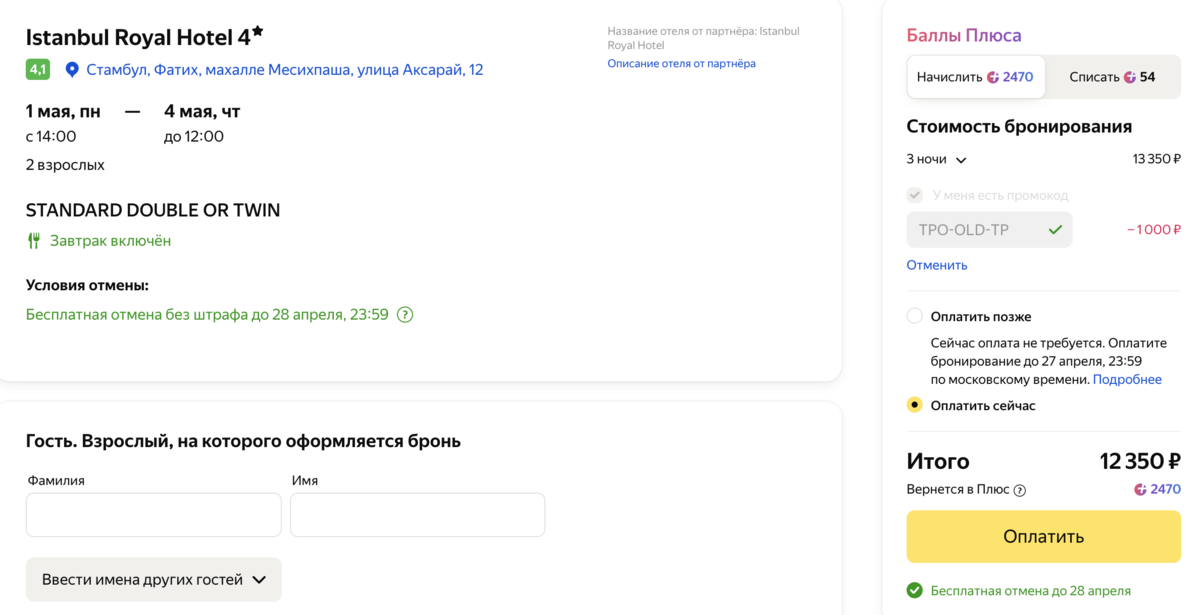Select the Оплатить позже radio option

tap(914, 316)
